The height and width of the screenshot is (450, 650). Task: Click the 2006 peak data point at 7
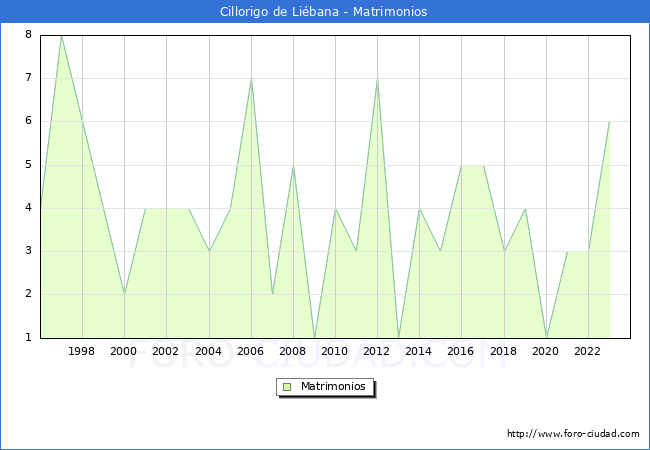[251, 79]
